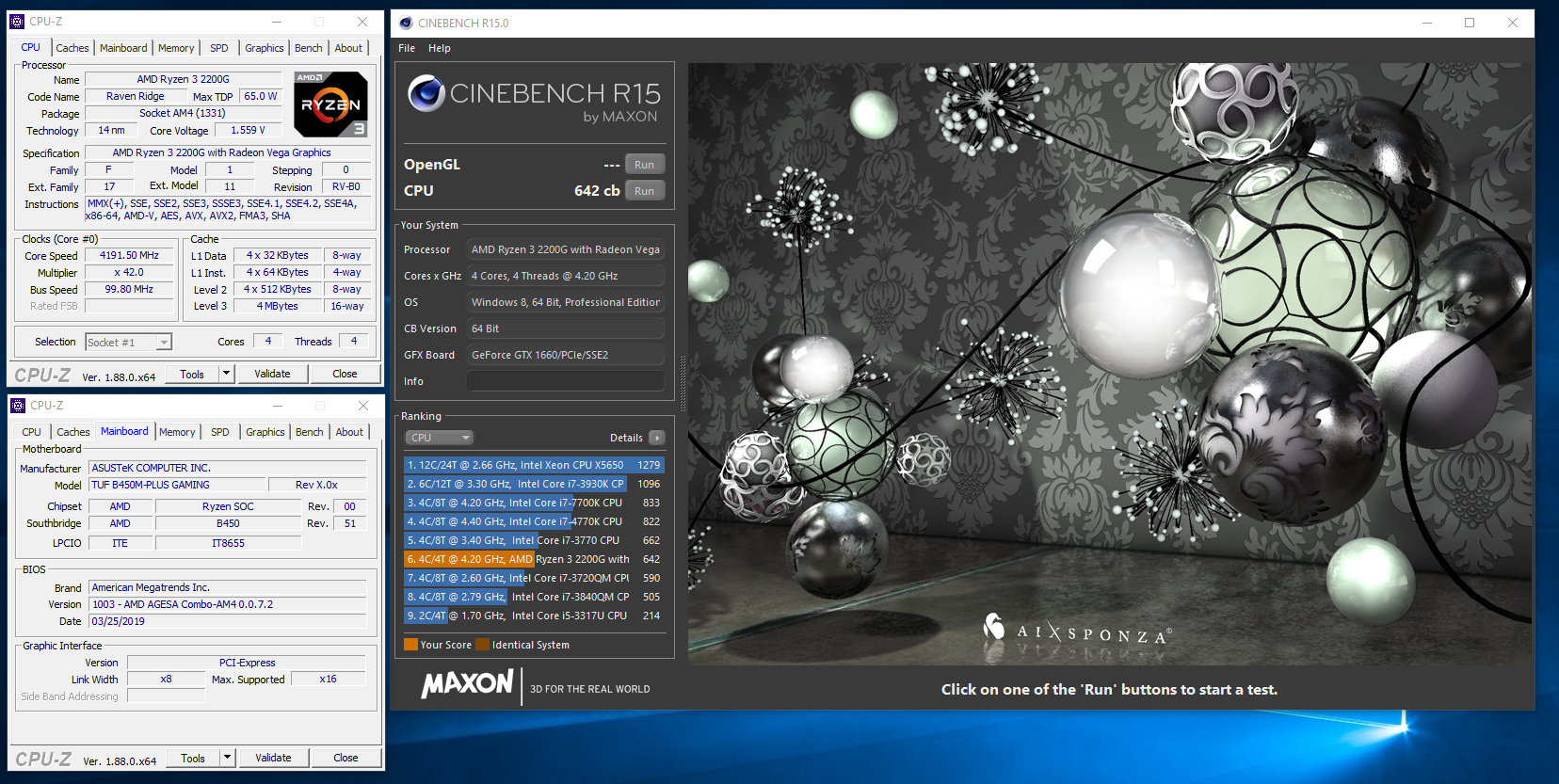Click the Code Name Raven Ridge field

[x=136, y=96]
